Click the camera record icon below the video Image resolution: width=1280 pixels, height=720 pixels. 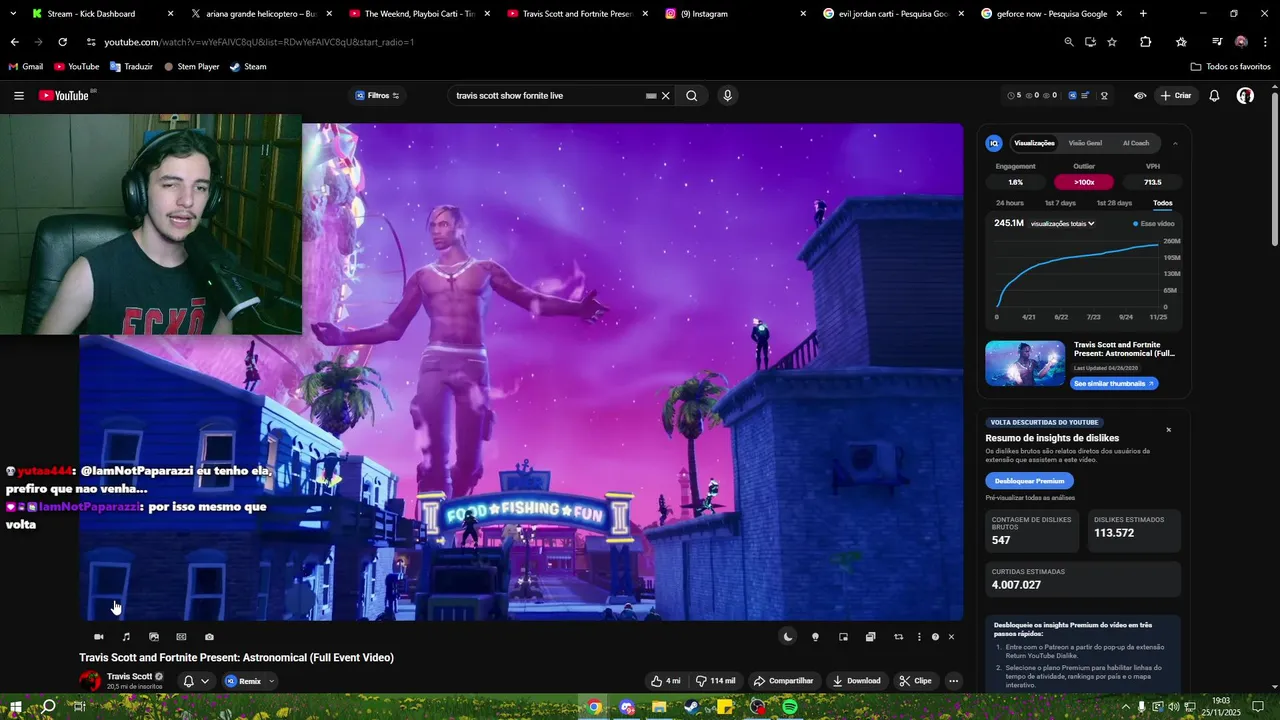(99, 637)
